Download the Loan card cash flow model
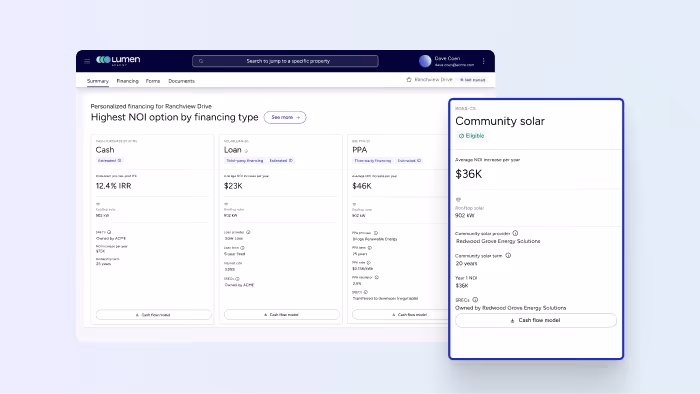Viewport: 700px width, 394px height. (x=282, y=315)
